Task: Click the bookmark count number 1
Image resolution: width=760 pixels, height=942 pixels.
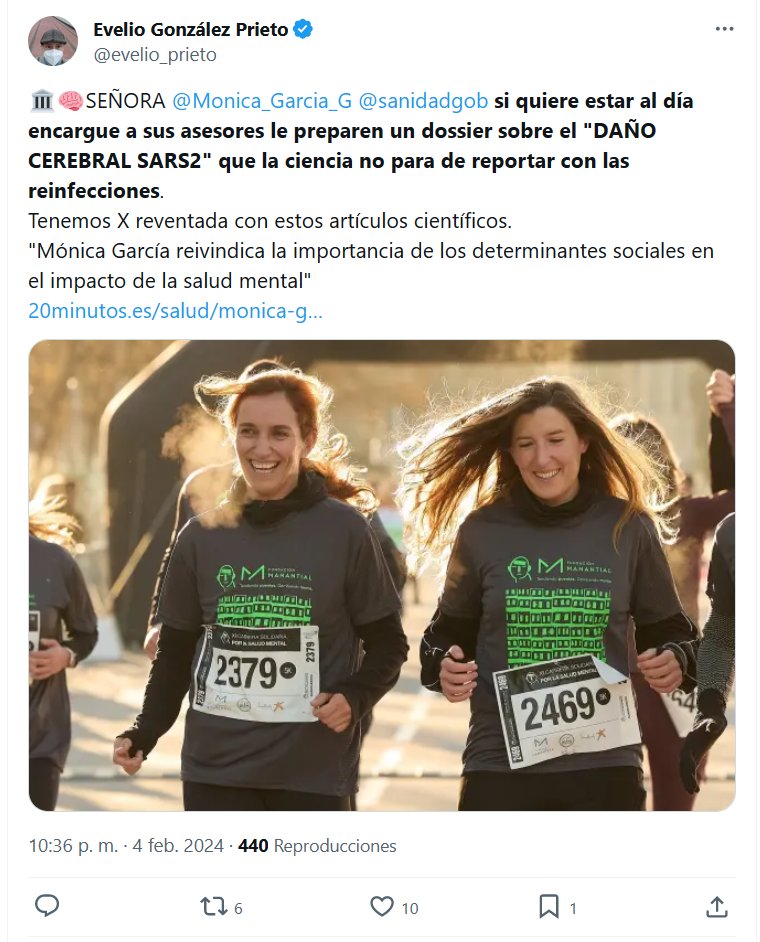Action: [x=573, y=908]
